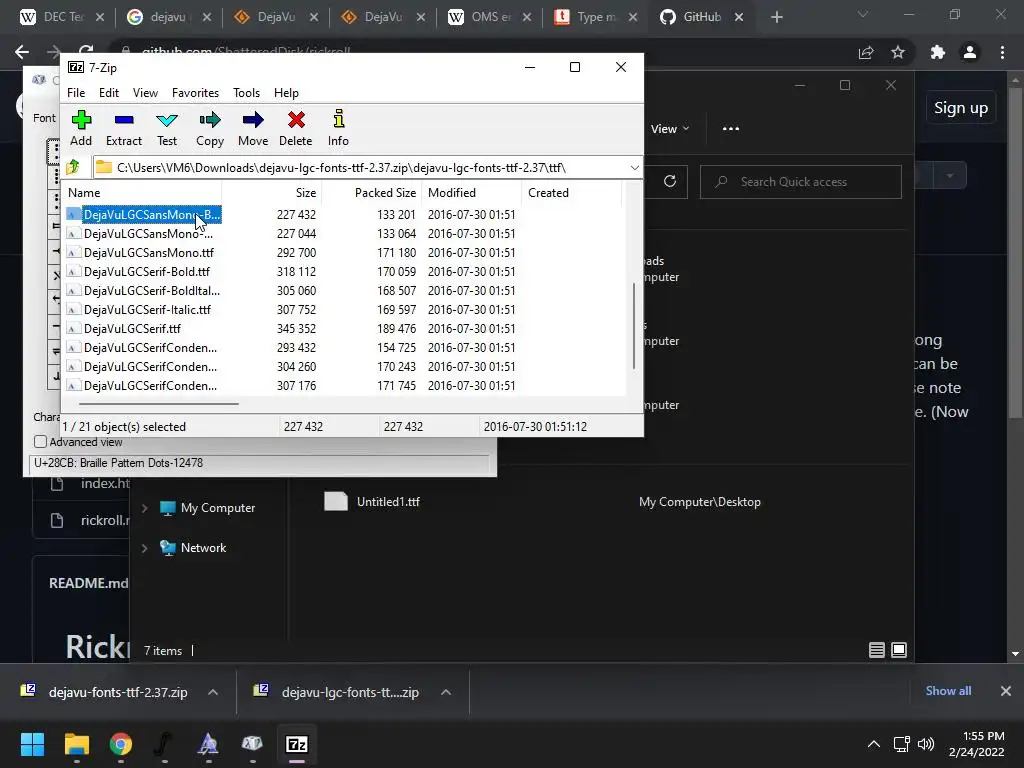This screenshot has height=768, width=1024.
Task: Click the Move toolbar icon in 7-Zip
Action: pyautogui.click(x=253, y=128)
